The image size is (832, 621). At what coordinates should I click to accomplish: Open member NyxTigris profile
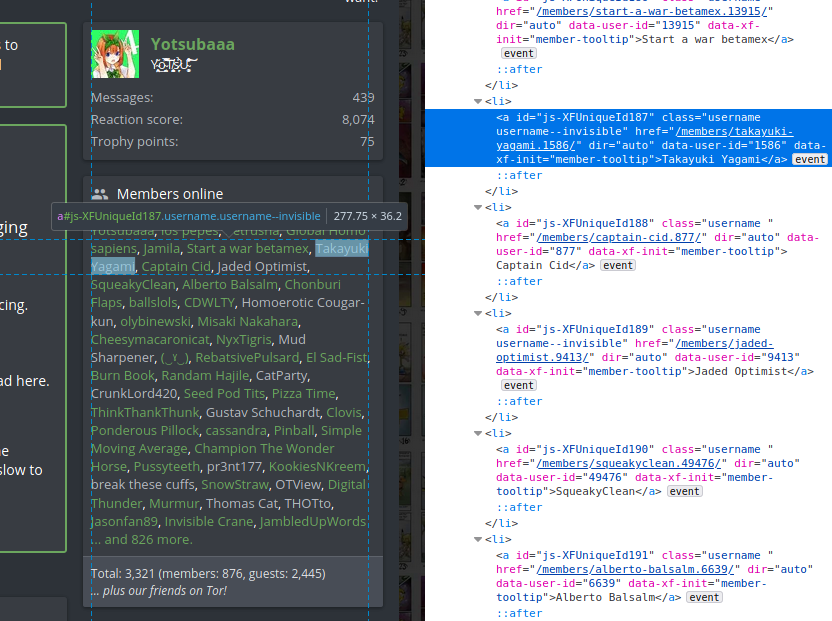click(244, 340)
